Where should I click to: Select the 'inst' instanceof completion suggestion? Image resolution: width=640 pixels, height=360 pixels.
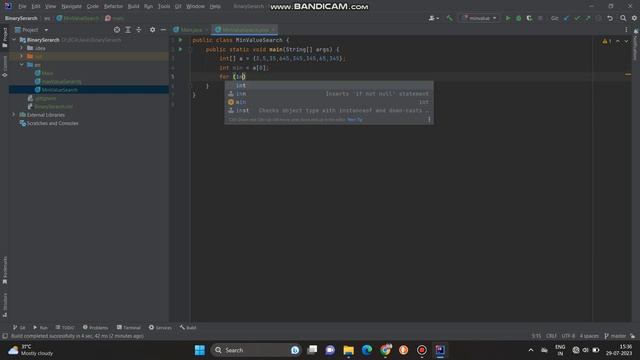click(329, 110)
